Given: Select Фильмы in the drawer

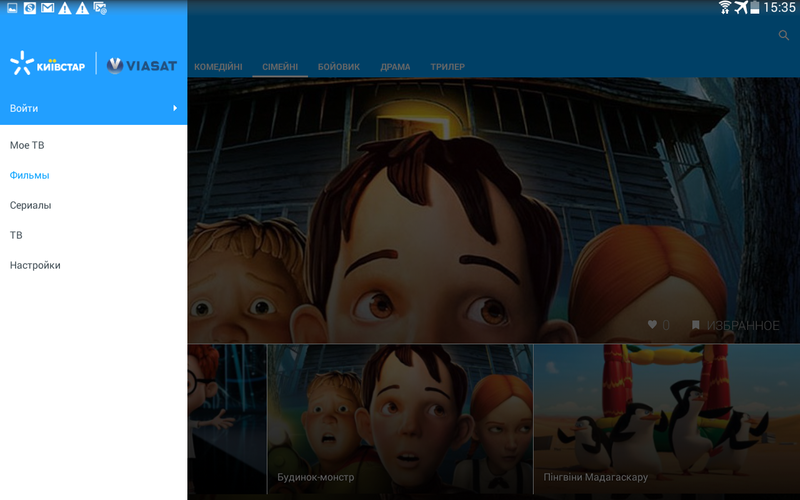Looking at the screenshot, I should tap(93, 176).
